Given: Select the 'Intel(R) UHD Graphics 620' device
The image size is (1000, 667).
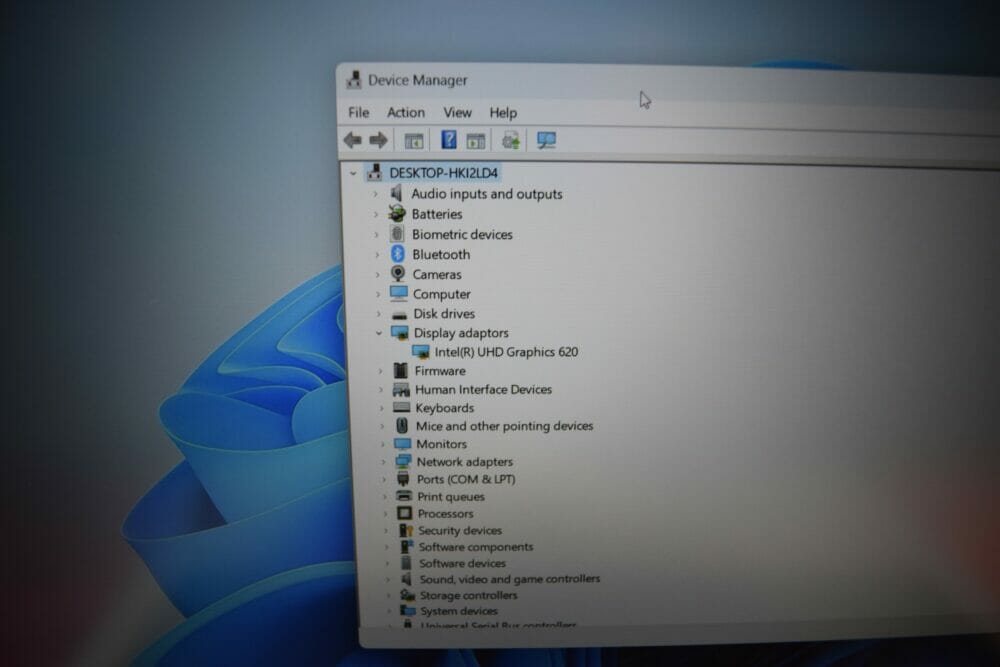Looking at the screenshot, I should point(506,352).
